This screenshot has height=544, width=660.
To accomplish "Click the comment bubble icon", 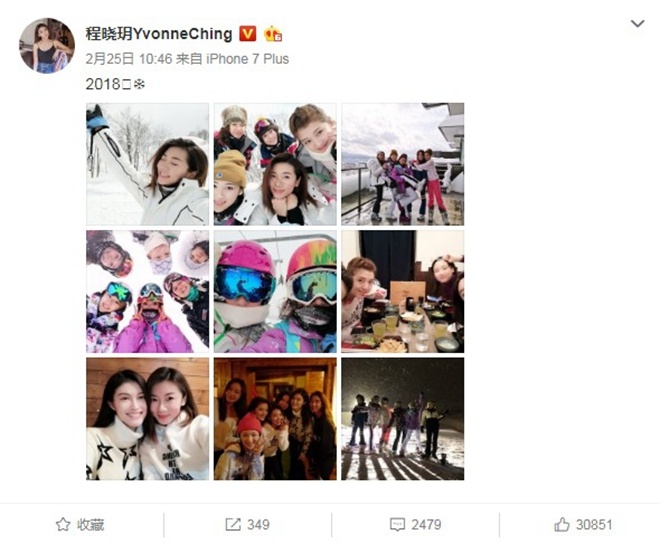I will coord(397,525).
